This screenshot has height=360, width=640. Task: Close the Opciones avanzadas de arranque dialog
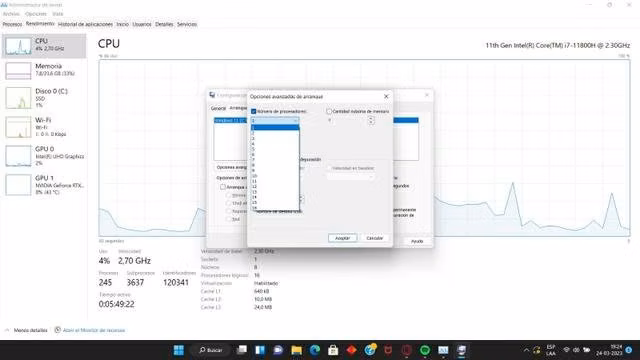(386, 96)
